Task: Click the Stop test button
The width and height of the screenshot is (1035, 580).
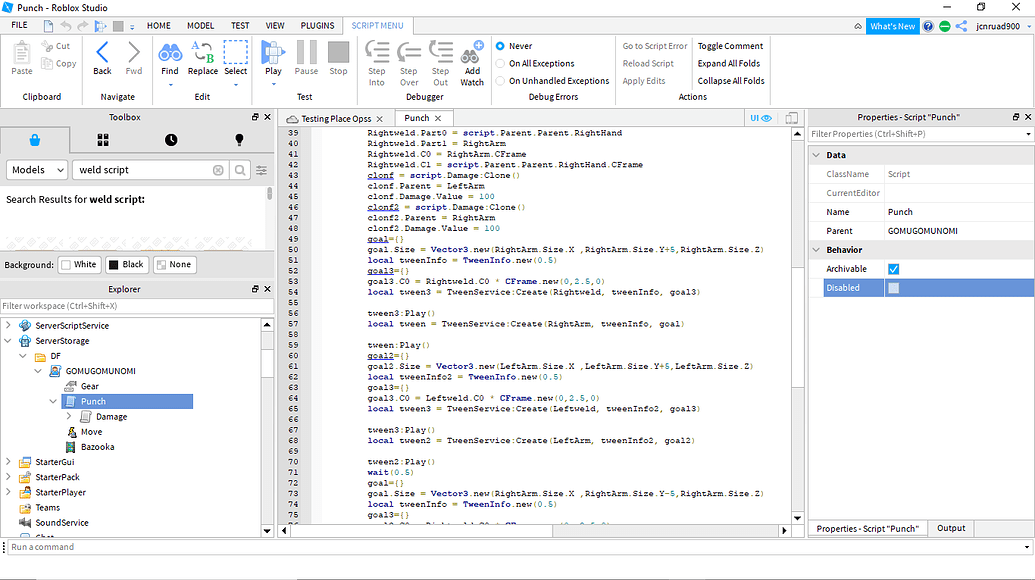Action: pyautogui.click(x=339, y=52)
